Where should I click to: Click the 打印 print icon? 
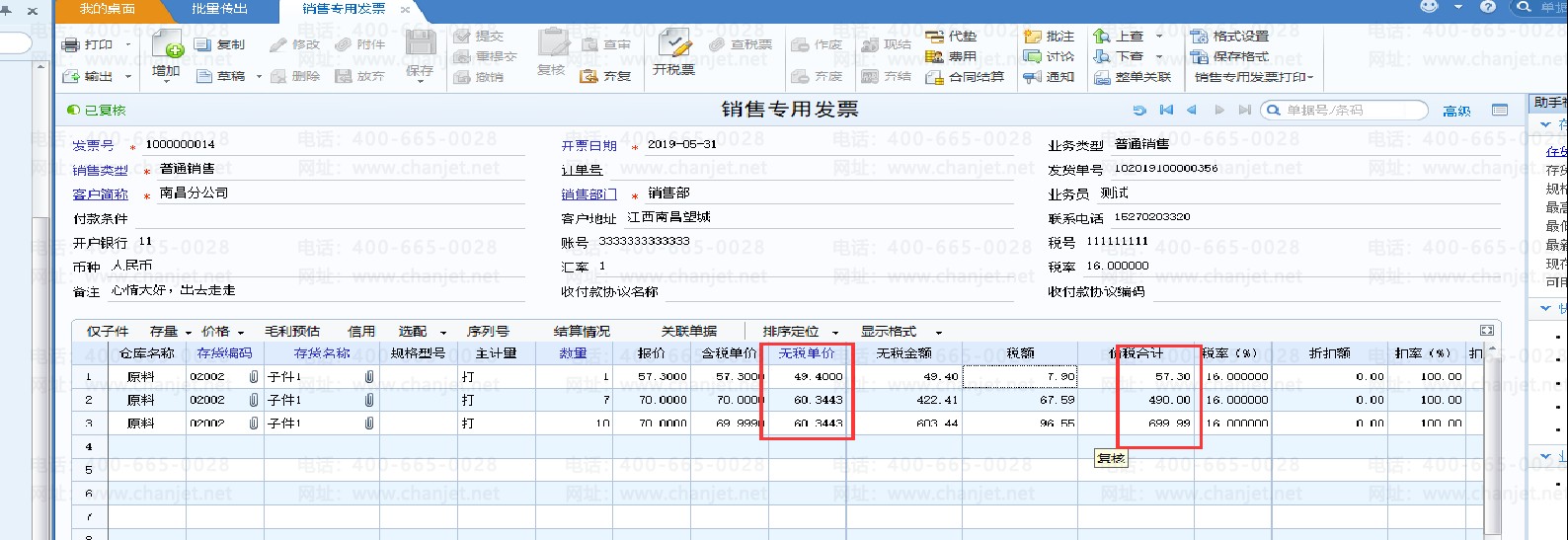point(70,44)
